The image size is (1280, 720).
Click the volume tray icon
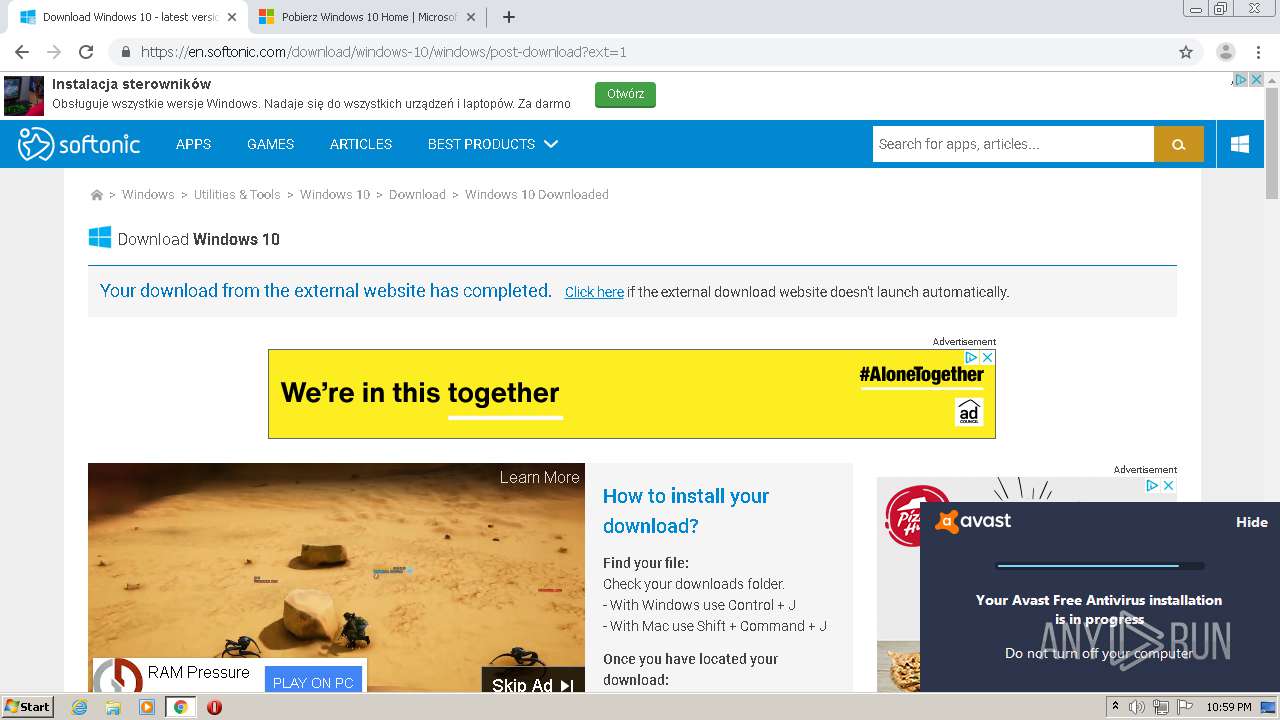point(1138,707)
